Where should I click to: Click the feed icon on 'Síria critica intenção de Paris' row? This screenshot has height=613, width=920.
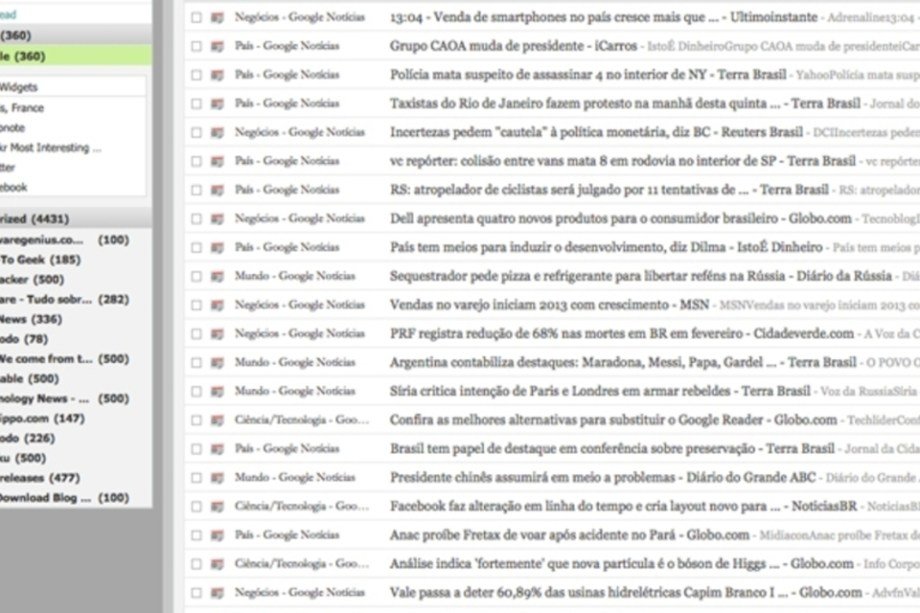pyautogui.click(x=217, y=391)
